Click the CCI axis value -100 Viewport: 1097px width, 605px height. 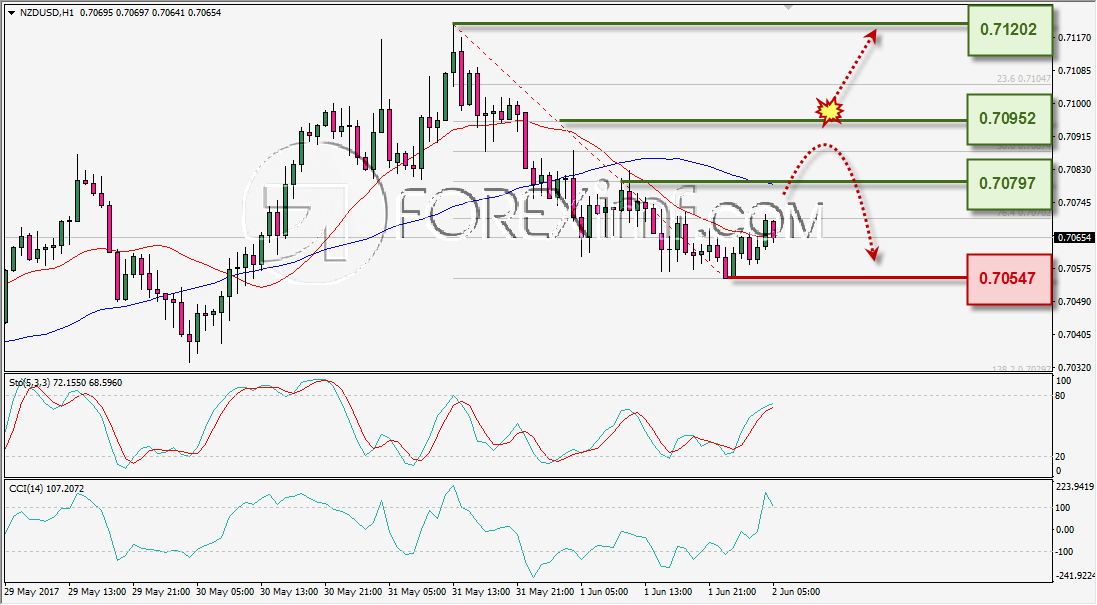click(x=1064, y=552)
